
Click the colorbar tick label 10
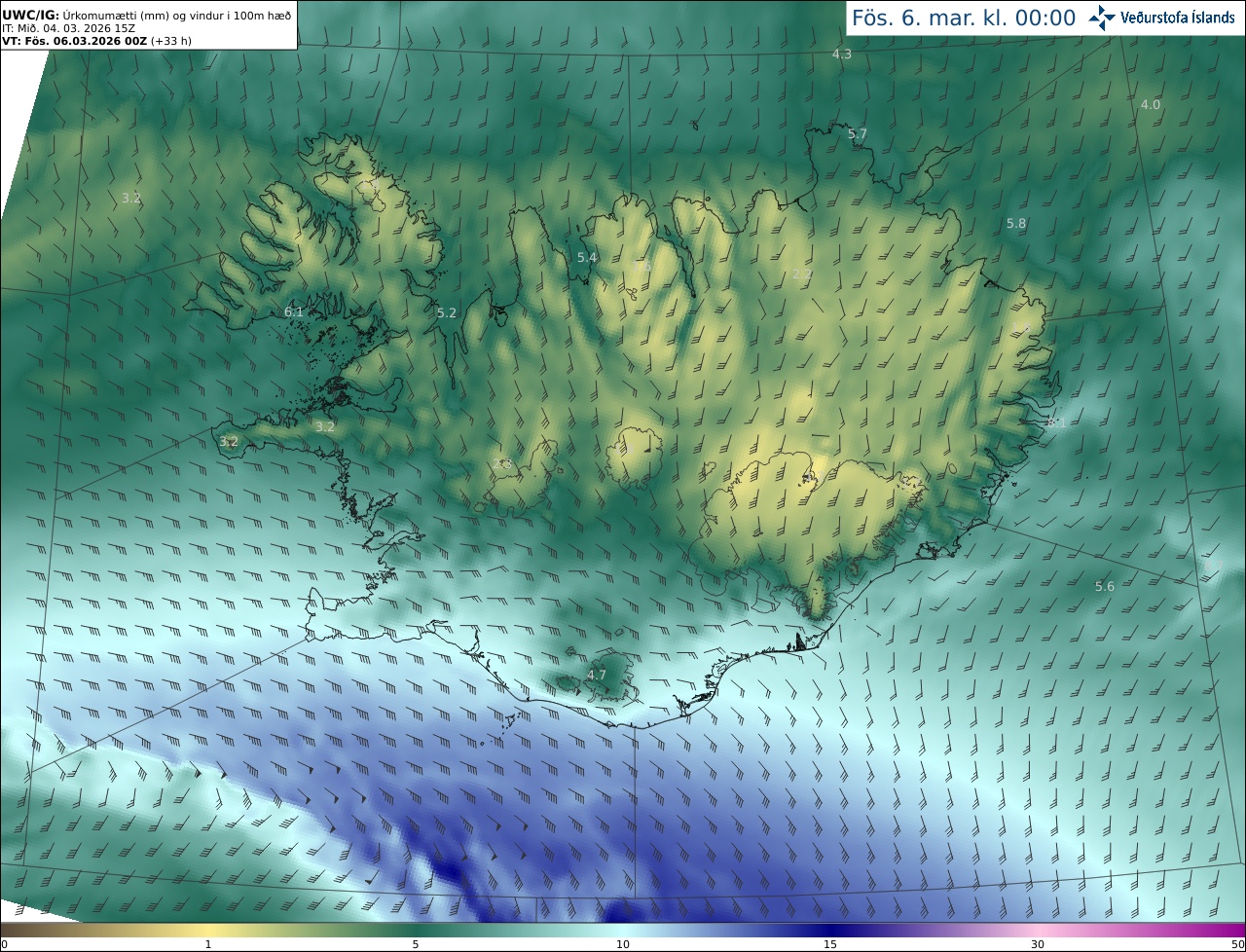click(x=623, y=944)
